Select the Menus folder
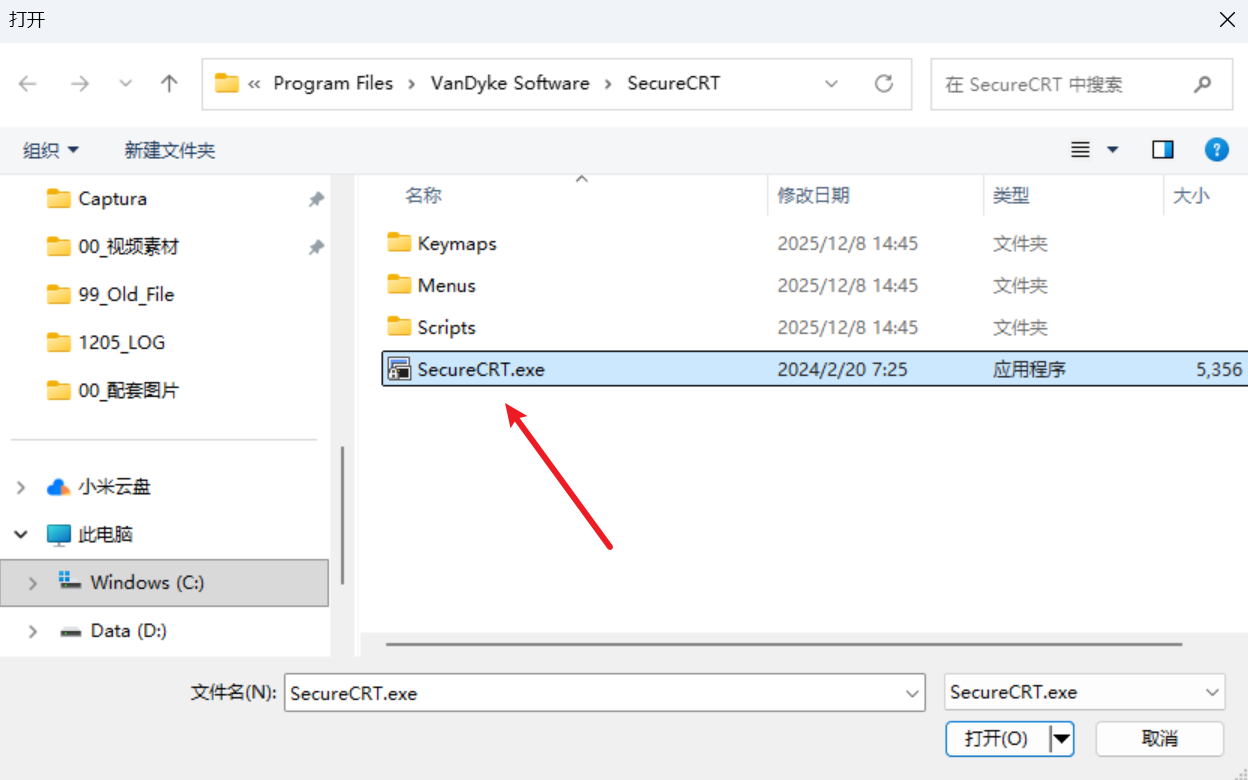This screenshot has height=780, width=1248. click(446, 285)
